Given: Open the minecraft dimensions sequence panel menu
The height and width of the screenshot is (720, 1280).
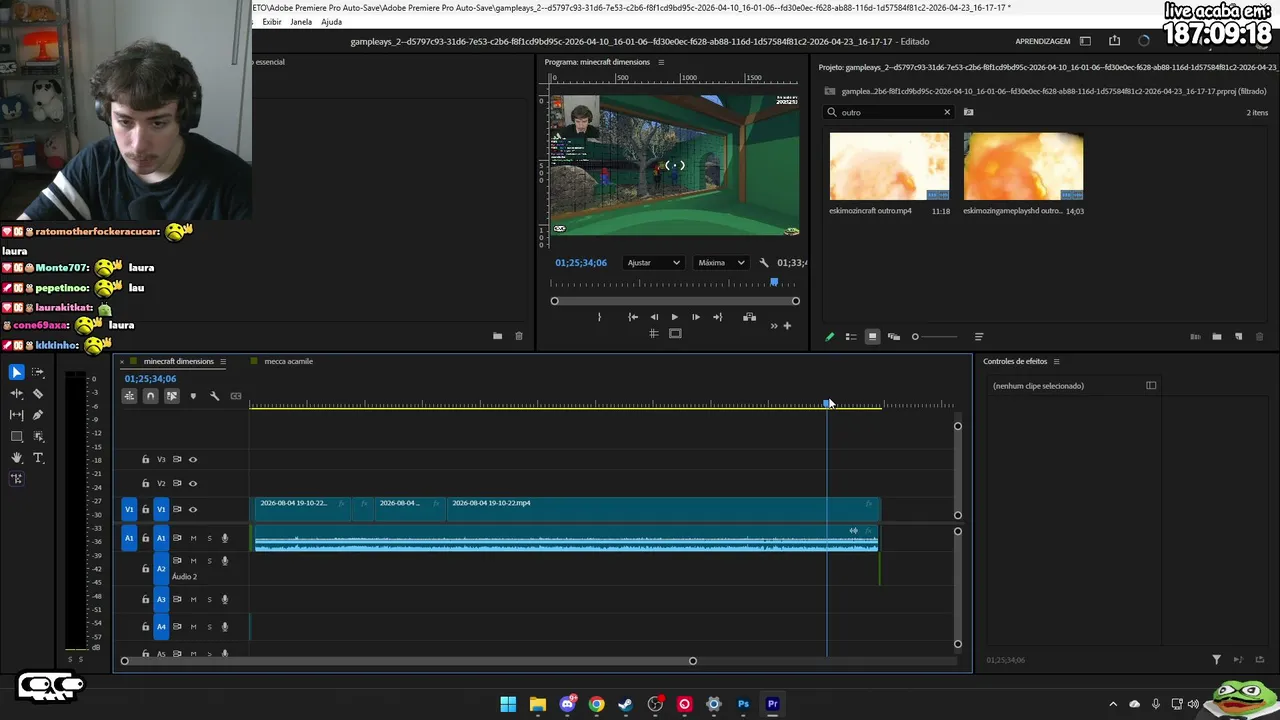Looking at the screenshot, I should (x=223, y=362).
